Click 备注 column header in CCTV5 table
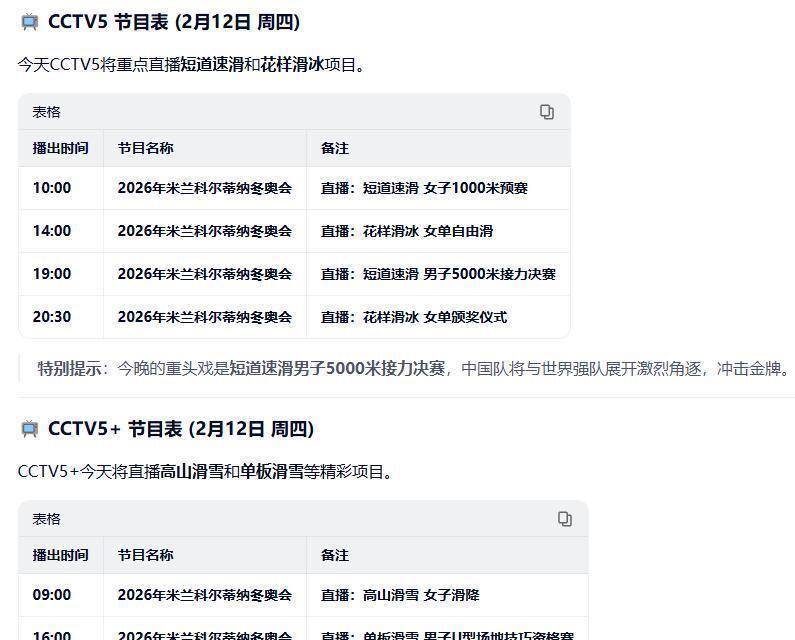The height and width of the screenshot is (640, 795). point(334,148)
